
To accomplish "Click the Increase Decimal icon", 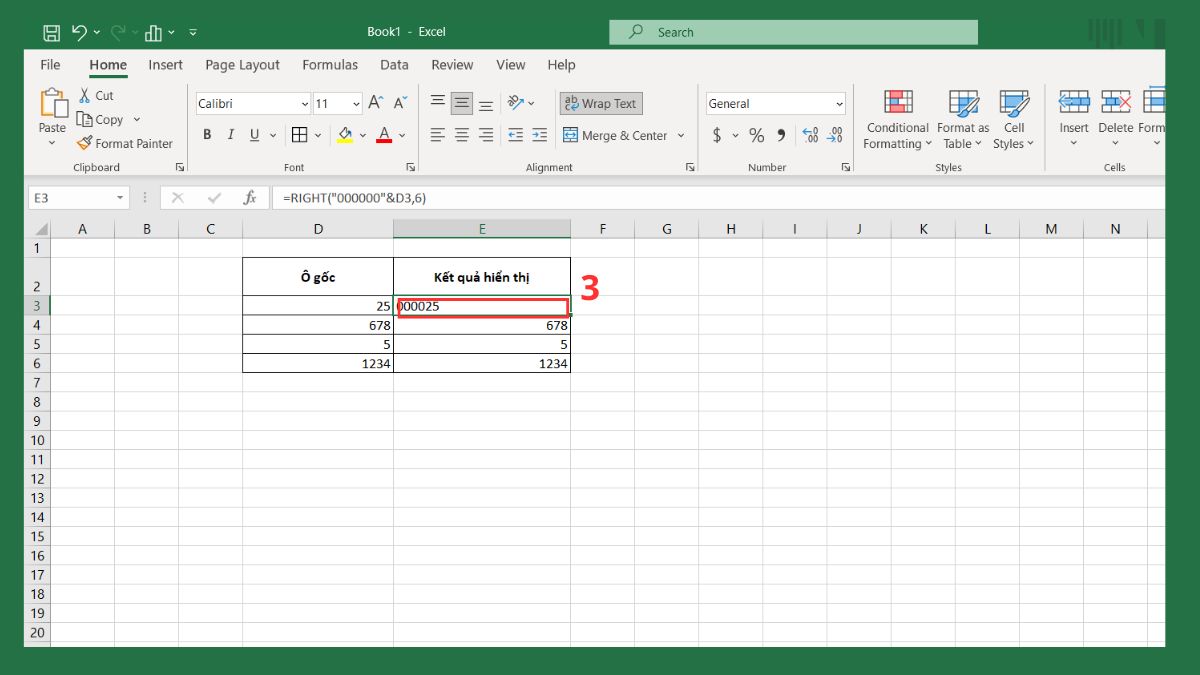I will click(x=810, y=135).
